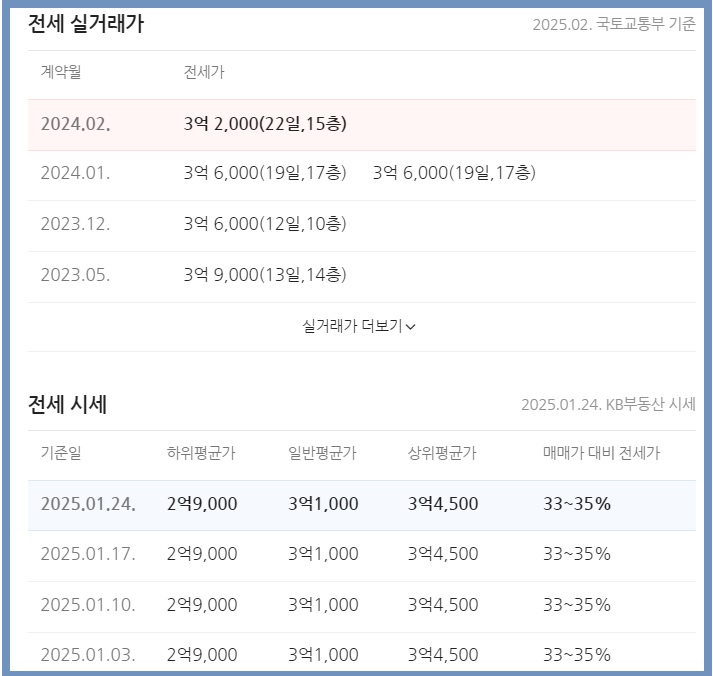Image resolution: width=713 pixels, height=676 pixels.
Task: Click the 2023.12. contract month cell
Action: [75, 224]
